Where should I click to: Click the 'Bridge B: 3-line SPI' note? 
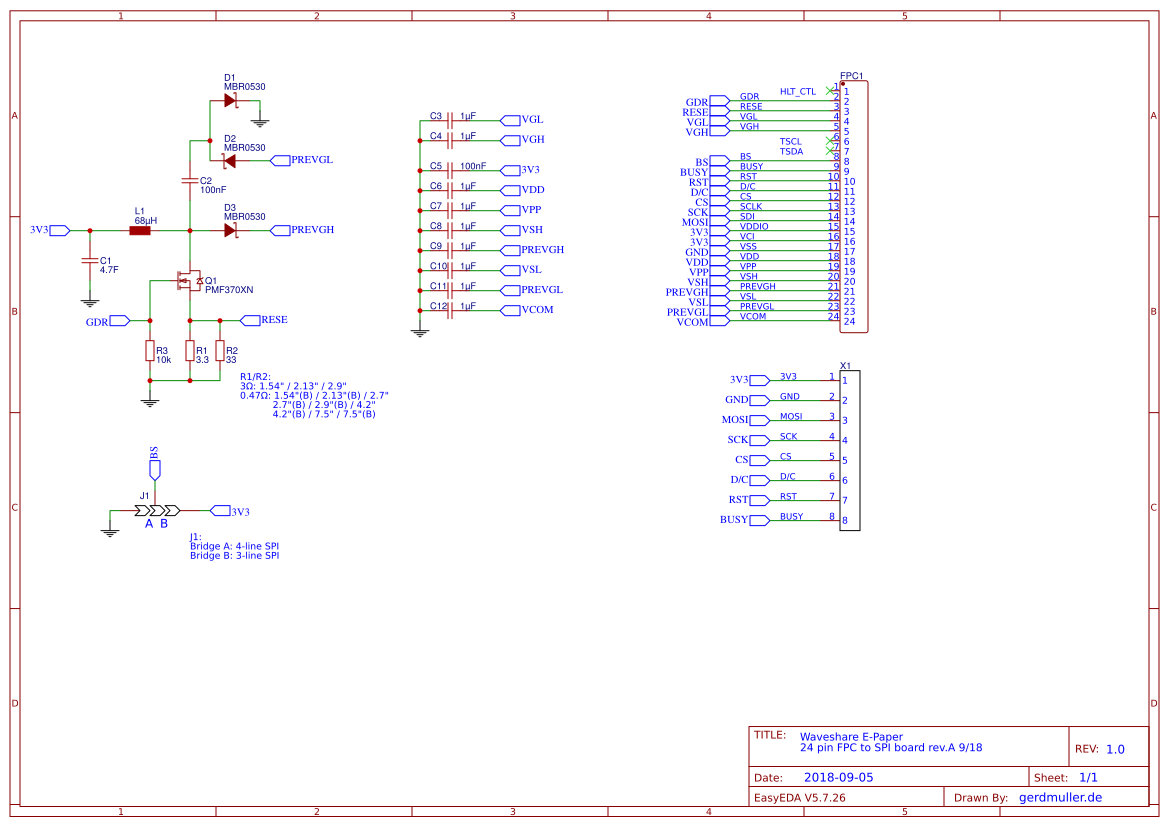click(234, 556)
